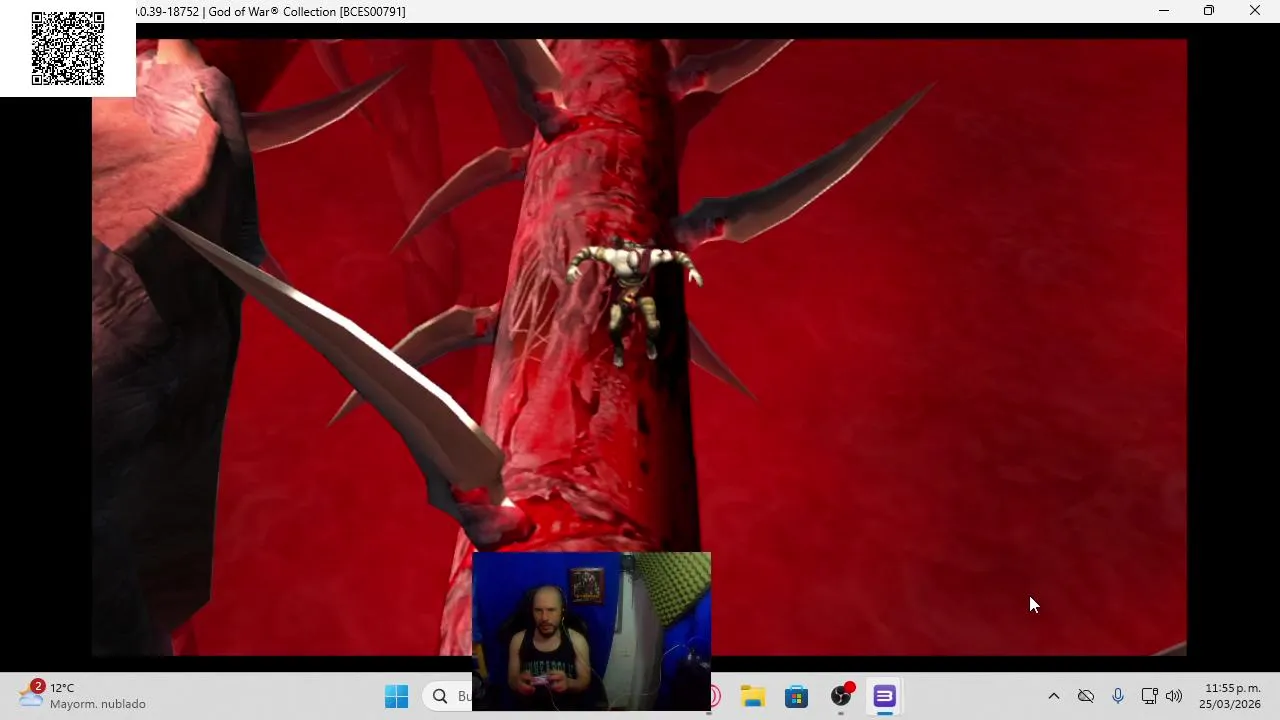Click the cloud sync status tray icon
Screen dimensions: 1280x720
(x=1086, y=696)
